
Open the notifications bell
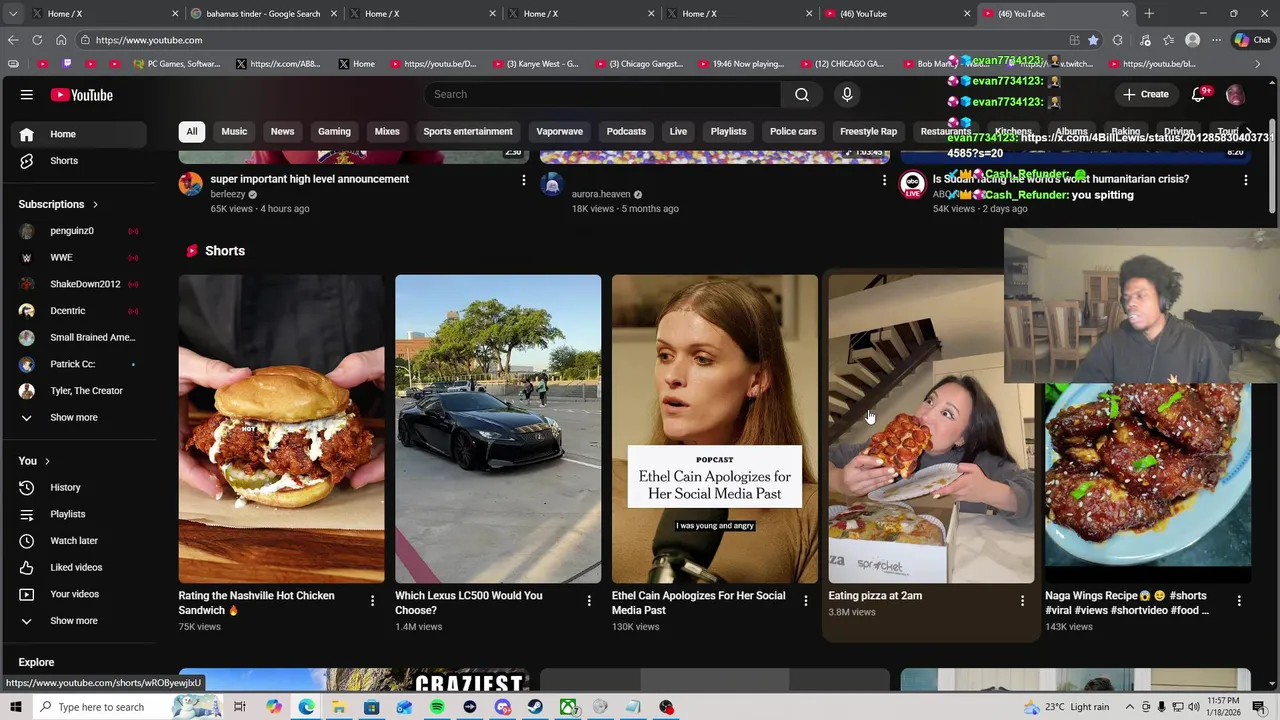point(1199,94)
